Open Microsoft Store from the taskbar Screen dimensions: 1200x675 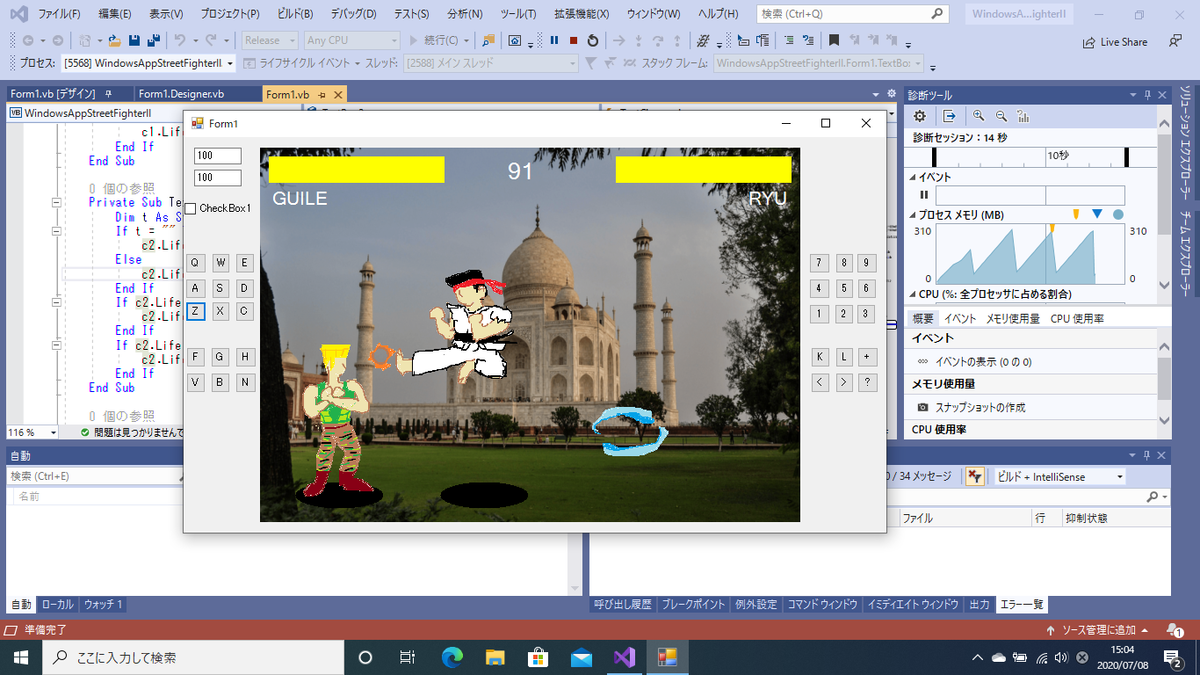[538, 657]
